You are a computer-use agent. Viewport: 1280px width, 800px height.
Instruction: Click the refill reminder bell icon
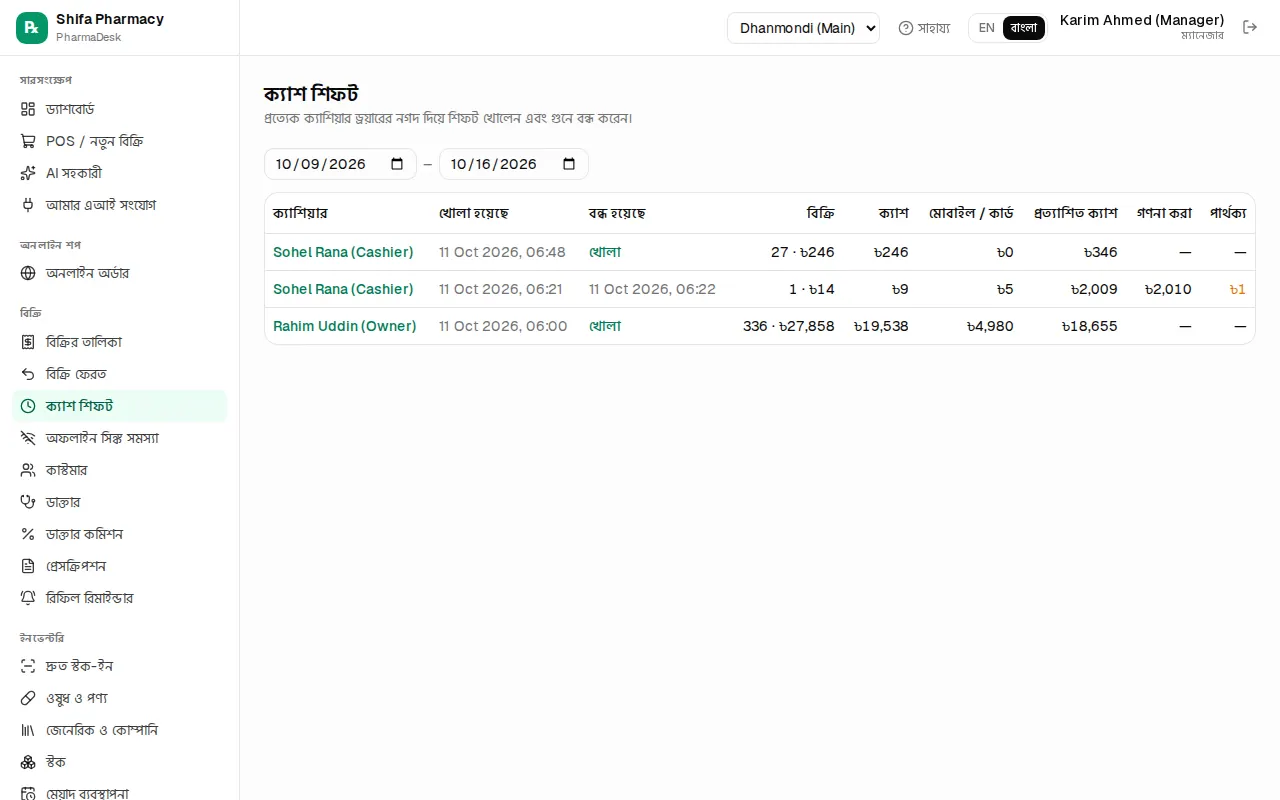coord(28,598)
